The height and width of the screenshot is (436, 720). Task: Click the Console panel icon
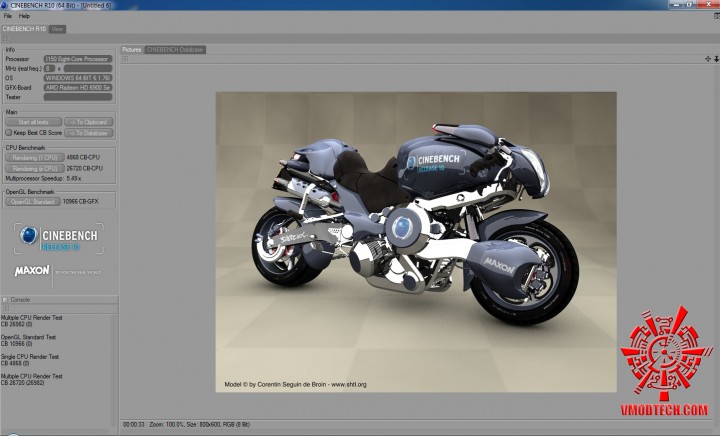(5, 300)
